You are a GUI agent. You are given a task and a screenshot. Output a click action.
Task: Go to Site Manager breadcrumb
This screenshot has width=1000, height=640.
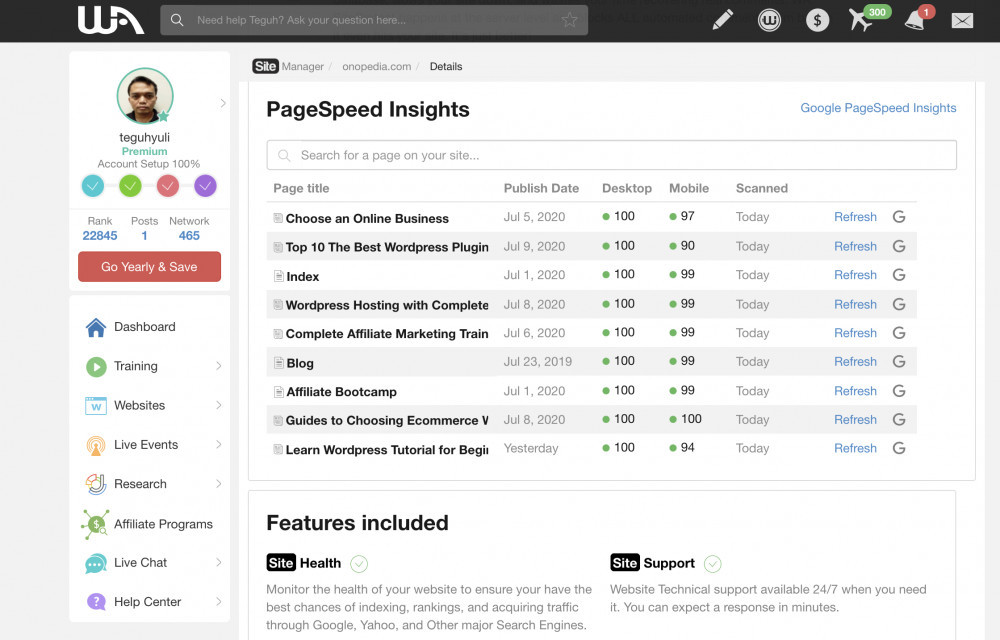click(288, 66)
